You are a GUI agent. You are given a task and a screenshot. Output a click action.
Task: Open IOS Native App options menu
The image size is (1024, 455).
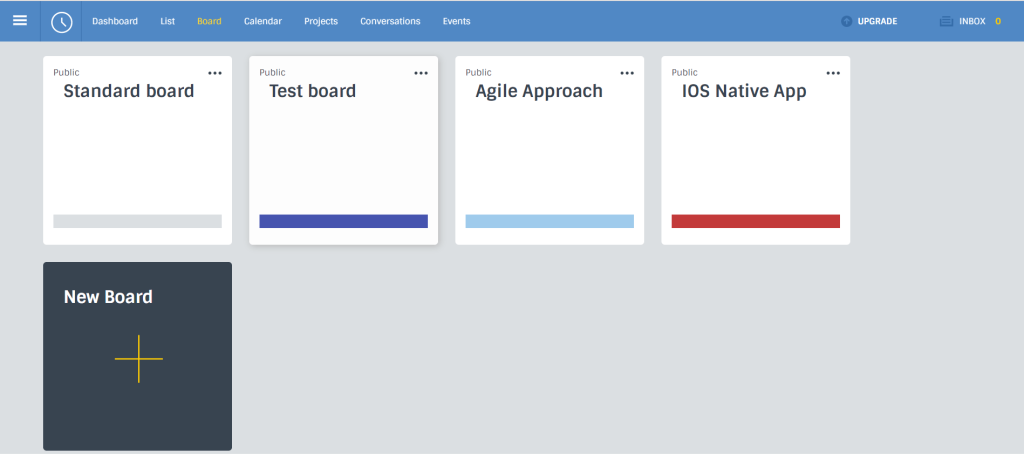pos(833,73)
